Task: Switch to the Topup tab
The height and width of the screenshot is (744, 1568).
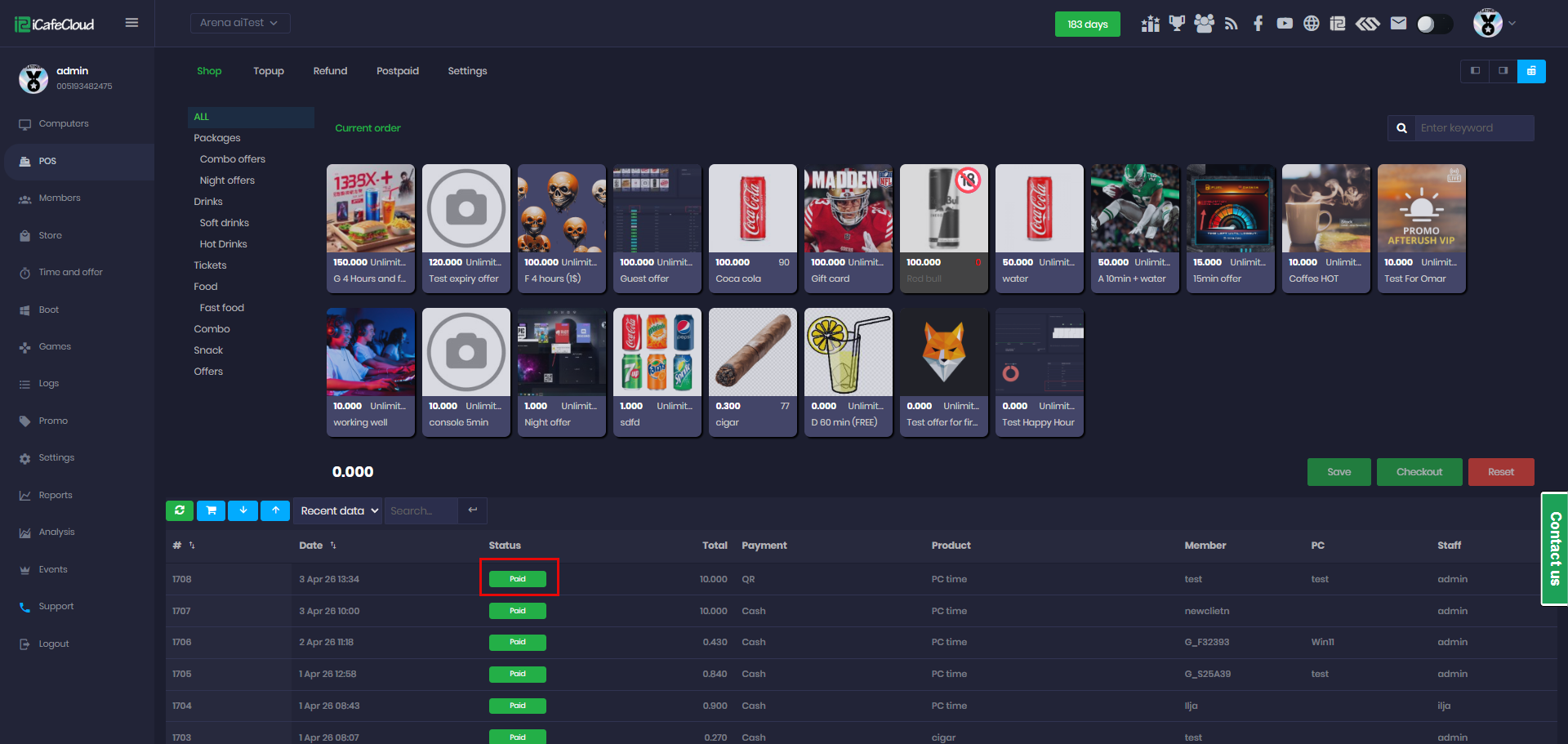Action: point(269,71)
